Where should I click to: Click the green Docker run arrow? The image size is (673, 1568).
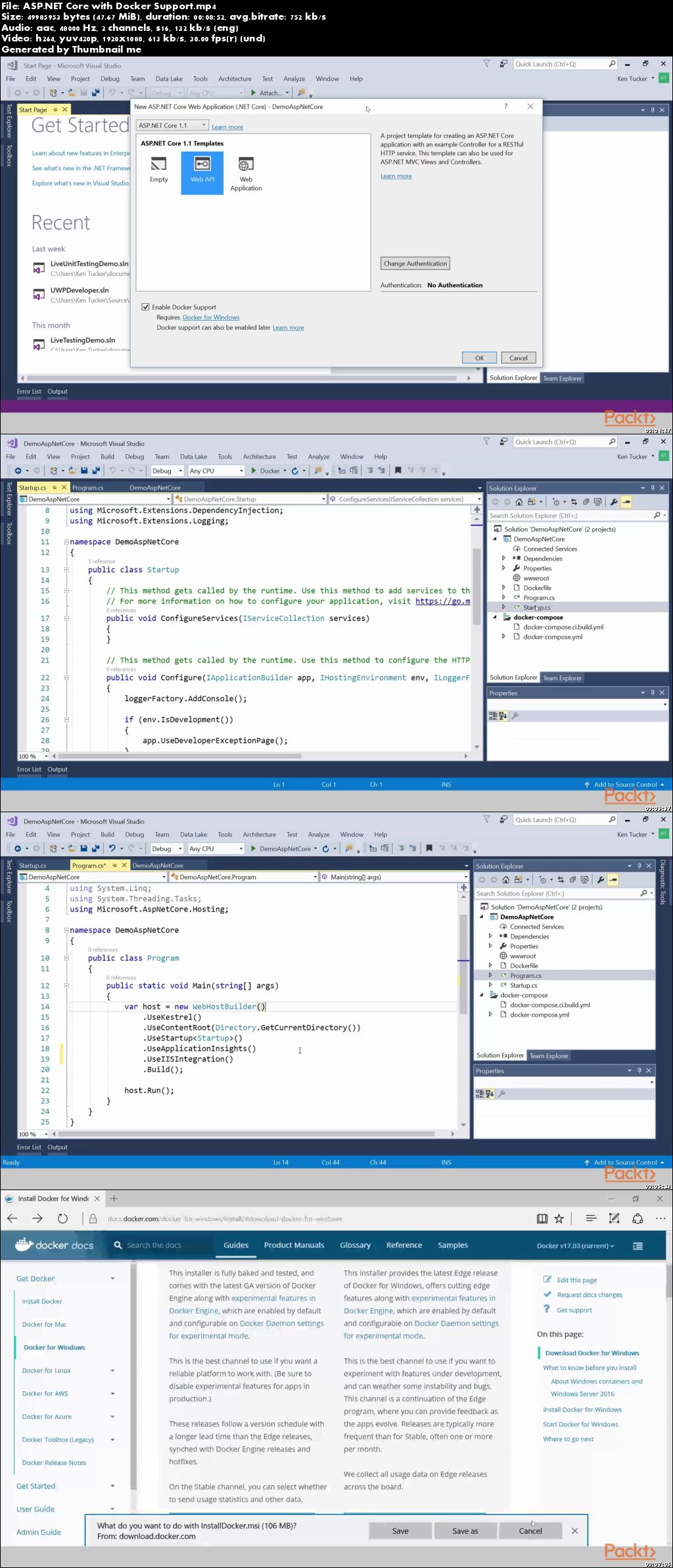click(254, 471)
